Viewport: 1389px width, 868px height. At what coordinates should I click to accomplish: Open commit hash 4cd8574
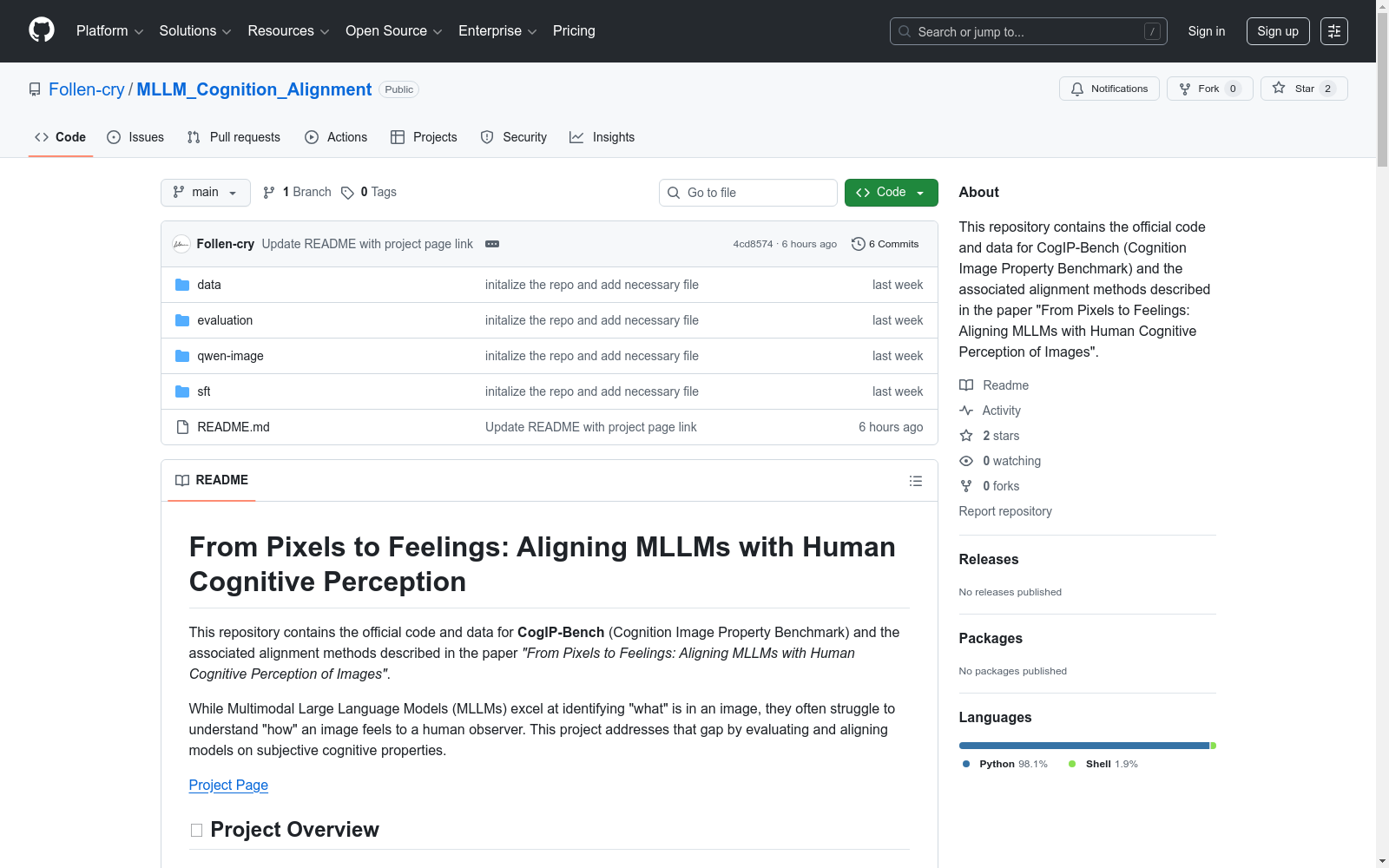coord(753,244)
